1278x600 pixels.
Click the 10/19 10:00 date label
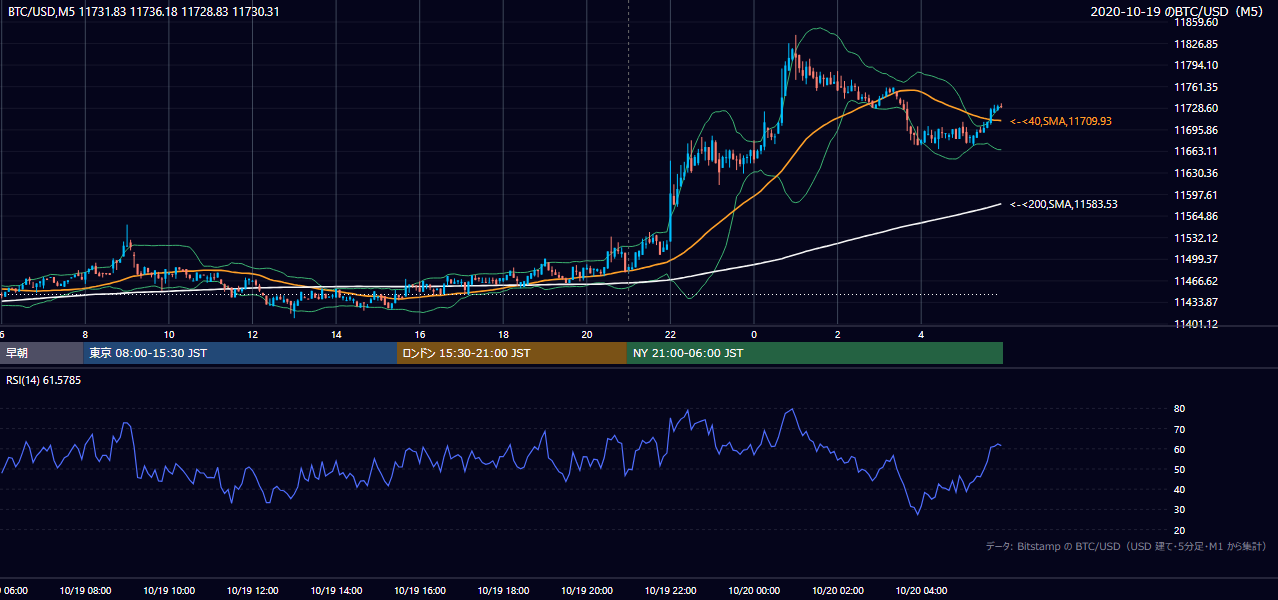tap(169, 591)
